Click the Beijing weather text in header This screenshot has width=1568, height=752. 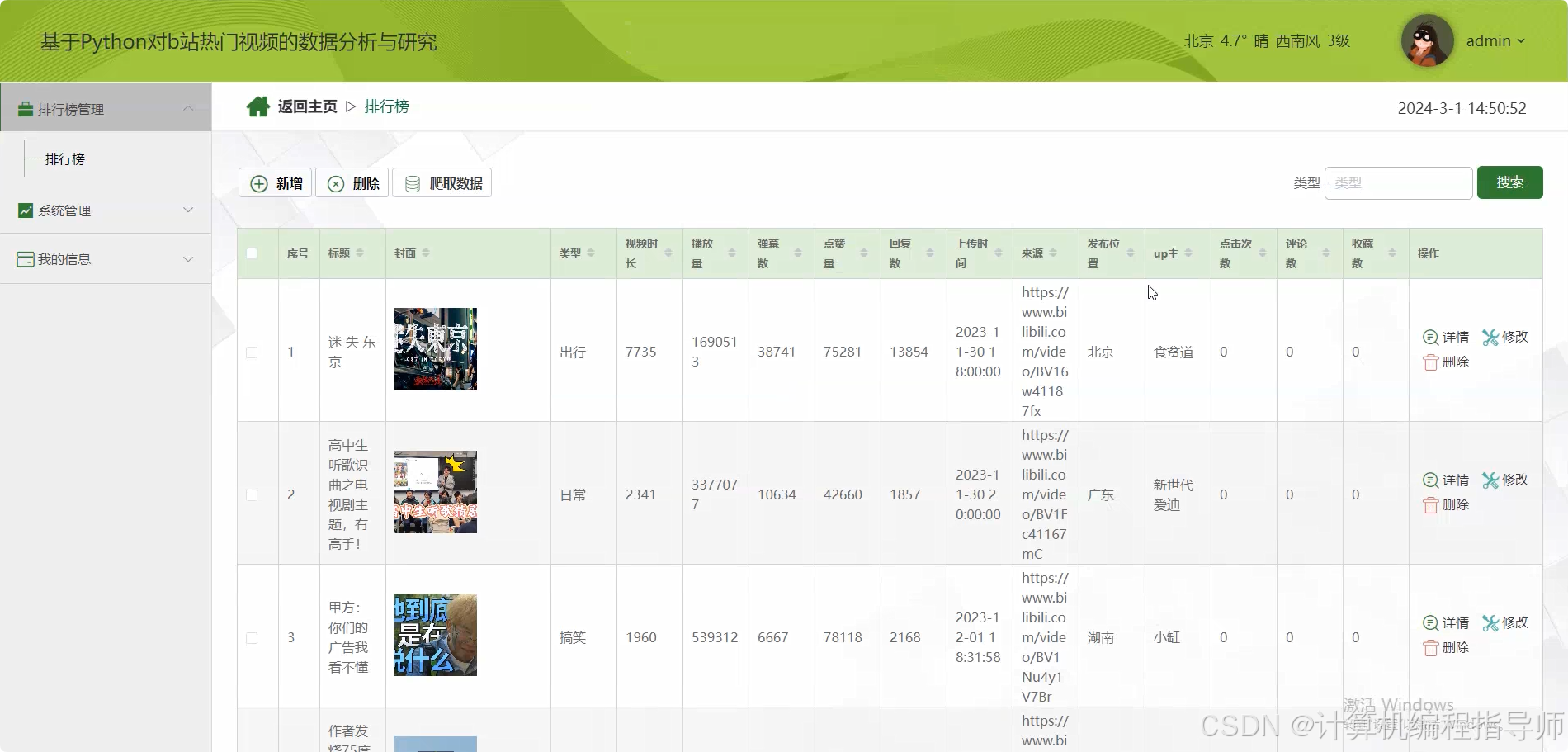pyautogui.click(x=1267, y=41)
